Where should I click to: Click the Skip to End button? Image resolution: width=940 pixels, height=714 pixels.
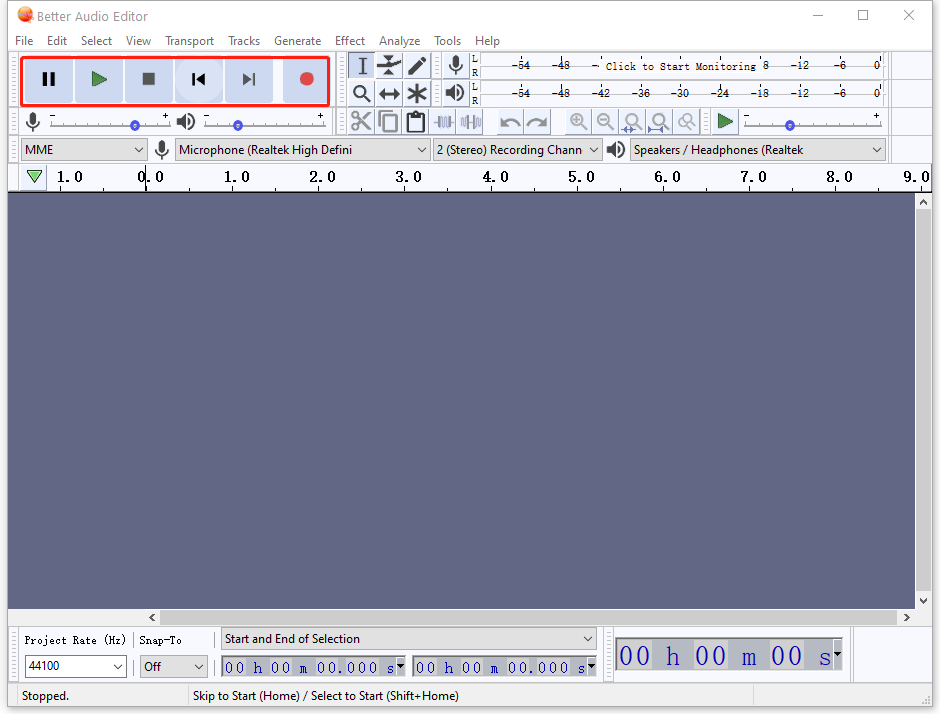(x=249, y=80)
